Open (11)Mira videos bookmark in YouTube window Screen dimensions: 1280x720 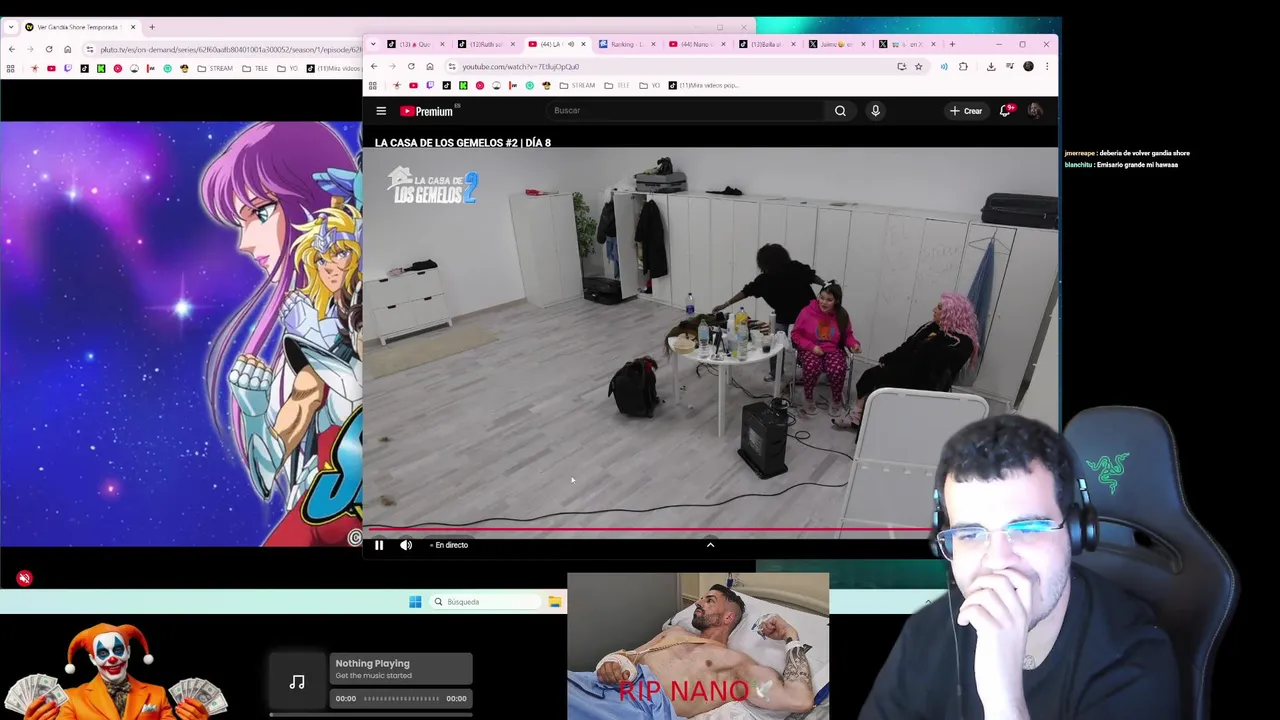click(x=705, y=85)
